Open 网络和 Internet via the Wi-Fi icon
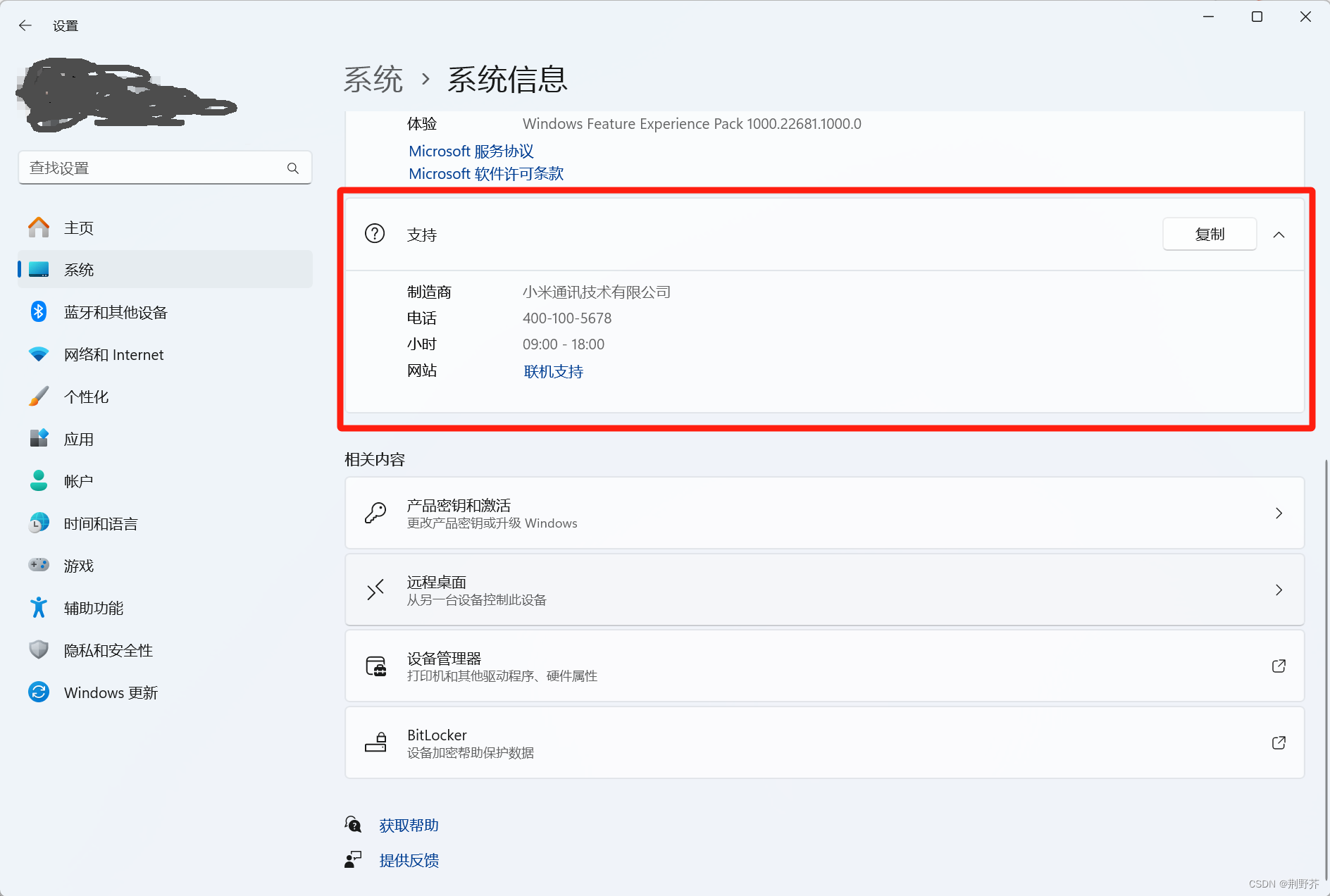 (39, 354)
